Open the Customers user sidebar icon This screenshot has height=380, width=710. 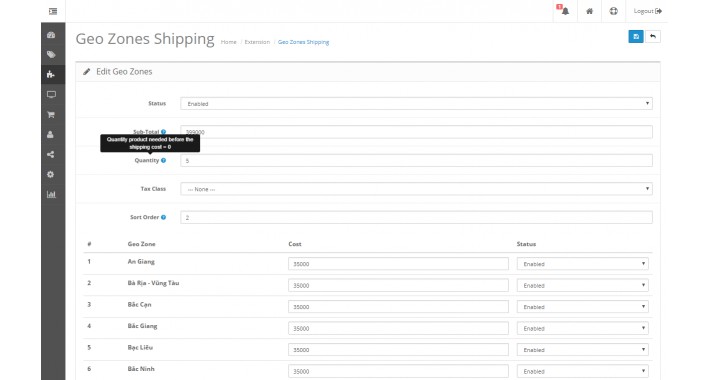[51, 135]
